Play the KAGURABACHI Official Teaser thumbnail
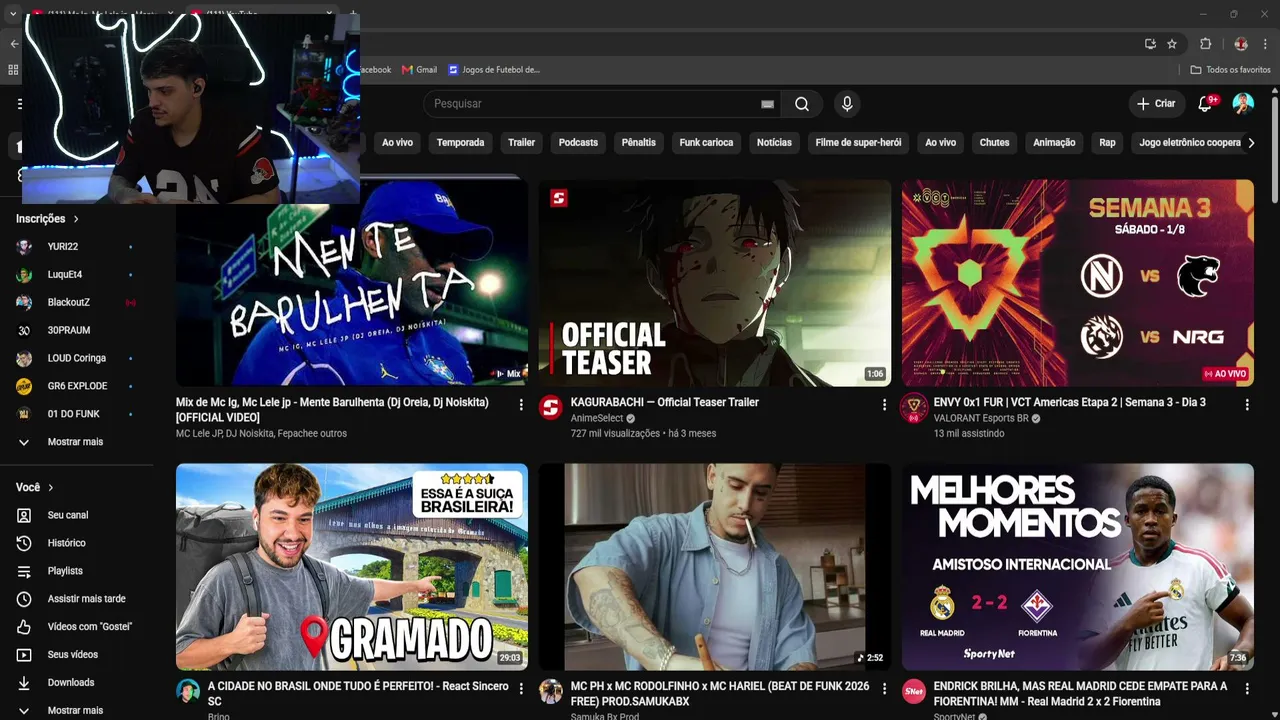Screen dimensions: 1280x720 pyautogui.click(x=715, y=283)
